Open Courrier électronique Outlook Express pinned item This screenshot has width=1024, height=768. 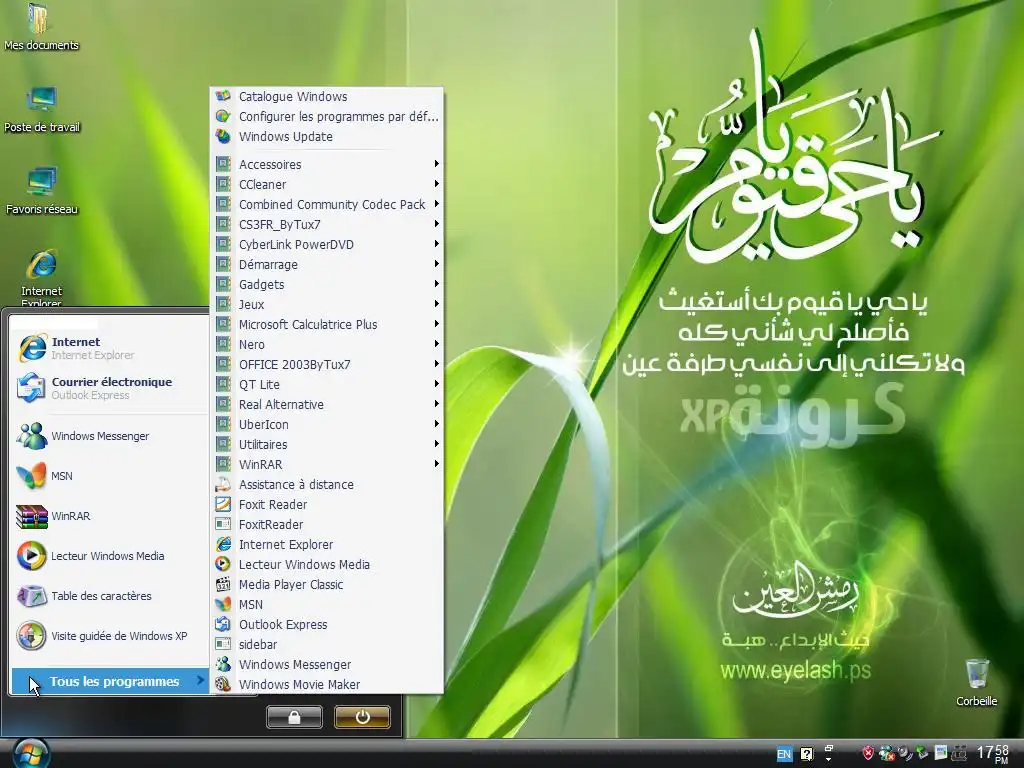[x=110, y=388]
